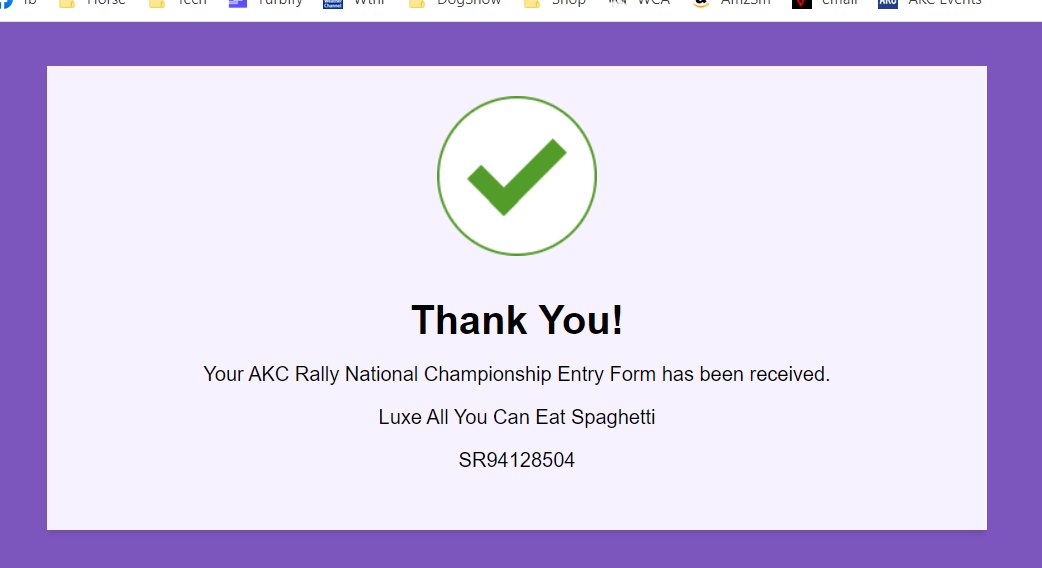Open the email bookmark icon
This screenshot has height=568, width=1042.
pyautogui.click(x=801, y=3)
